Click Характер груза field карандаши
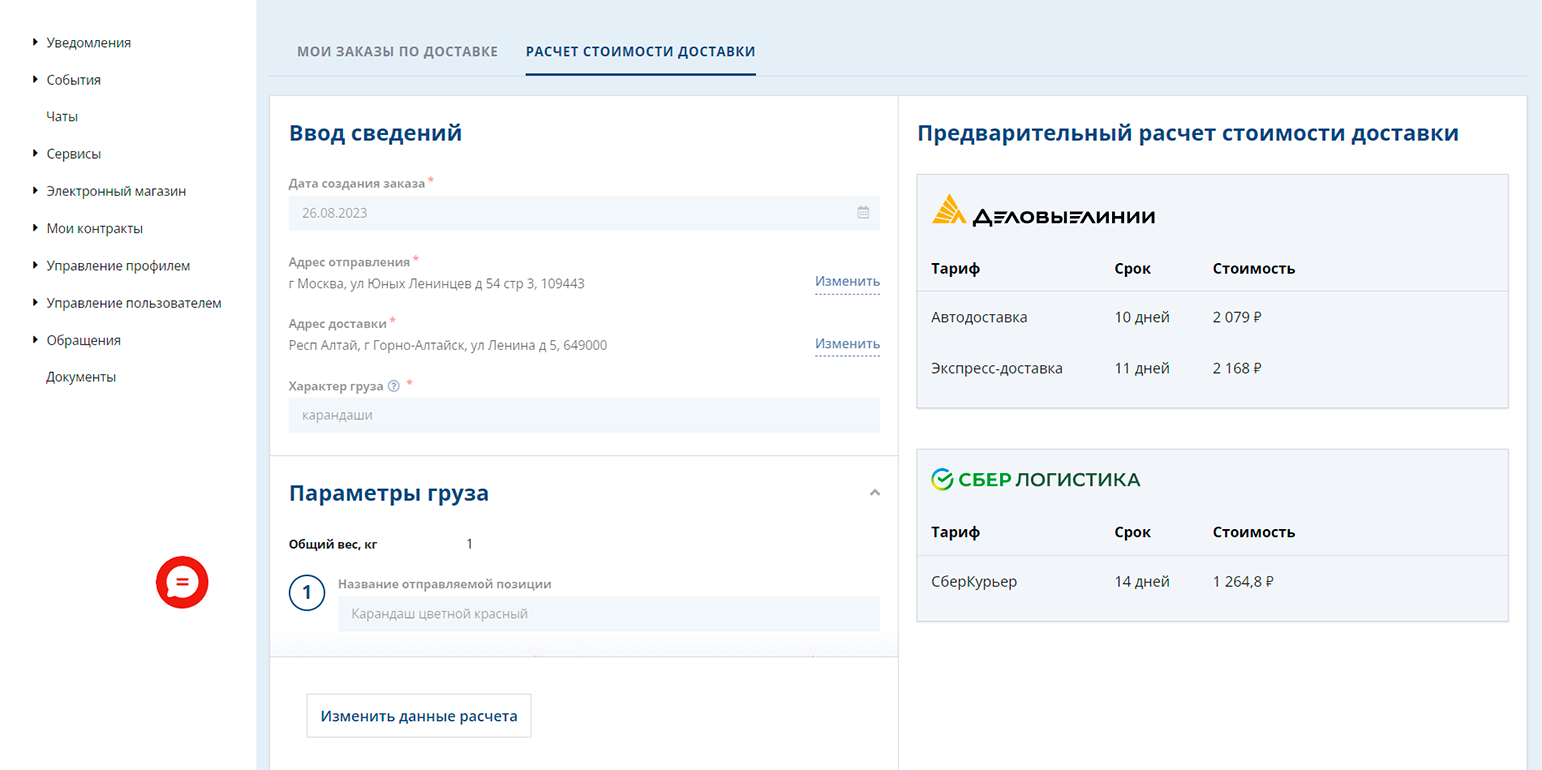Viewport: 1542px width, 770px height. 584,415
